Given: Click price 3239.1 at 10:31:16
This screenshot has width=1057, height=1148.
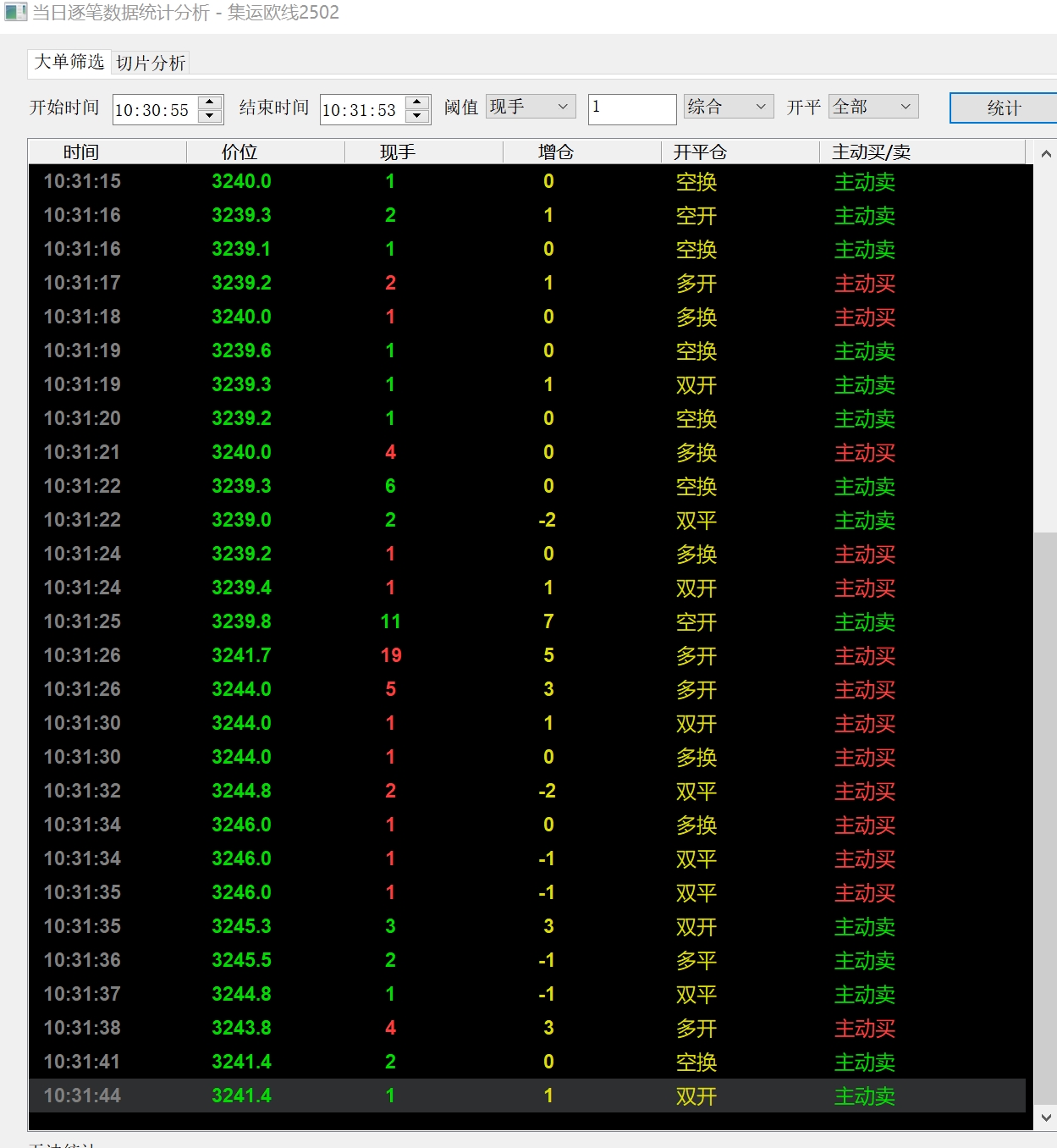Looking at the screenshot, I should [241, 249].
